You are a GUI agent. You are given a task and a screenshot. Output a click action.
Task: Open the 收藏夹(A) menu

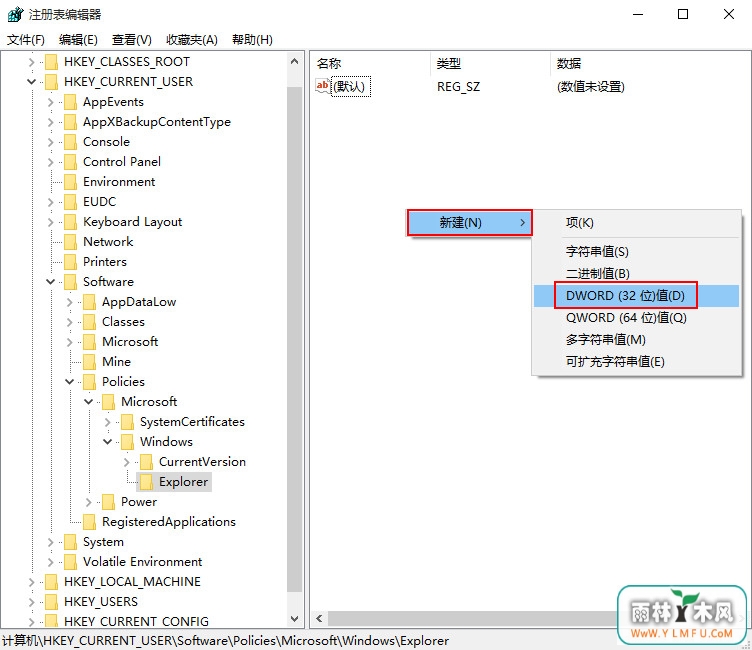pos(192,40)
